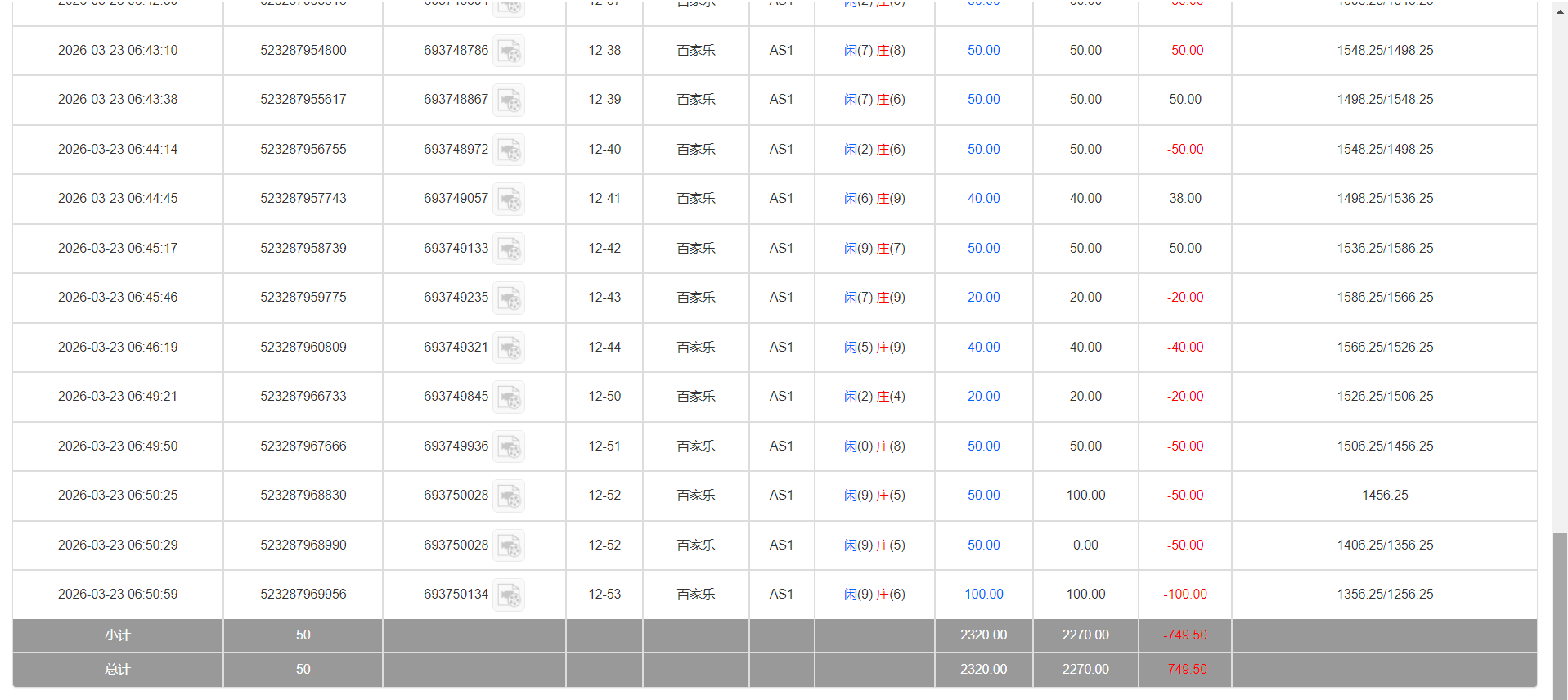Open 50.00 bet link for order 523287968990
Screen dimensions: 1568x700
click(x=983, y=545)
